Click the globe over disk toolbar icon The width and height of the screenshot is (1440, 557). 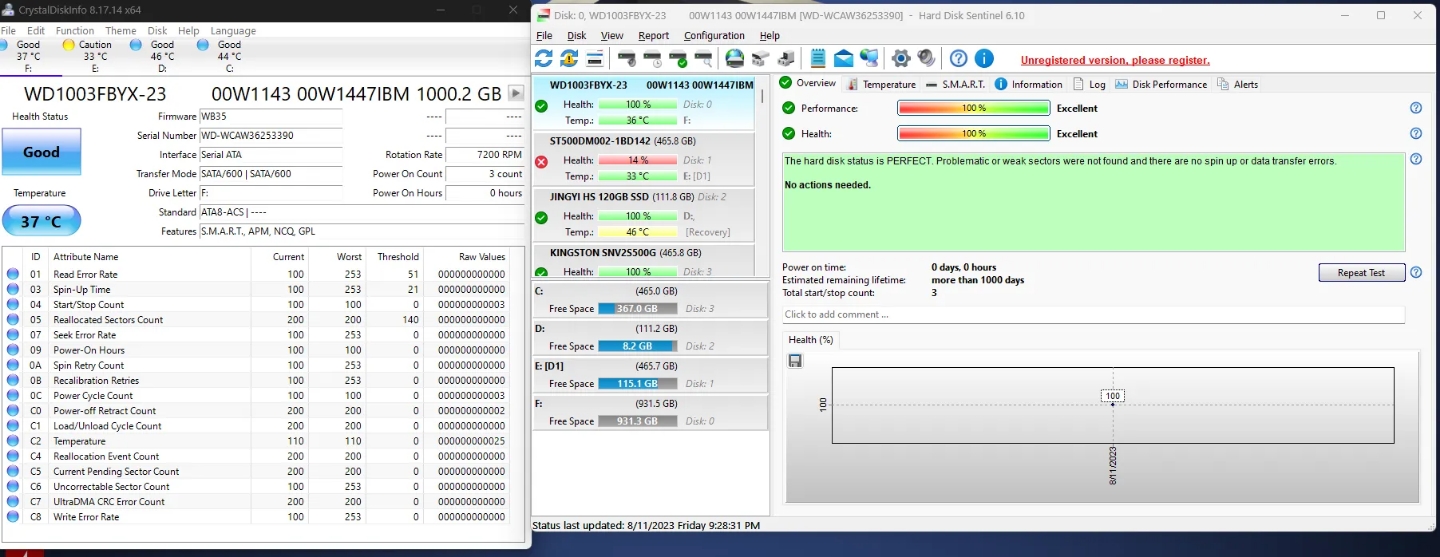(x=735, y=58)
